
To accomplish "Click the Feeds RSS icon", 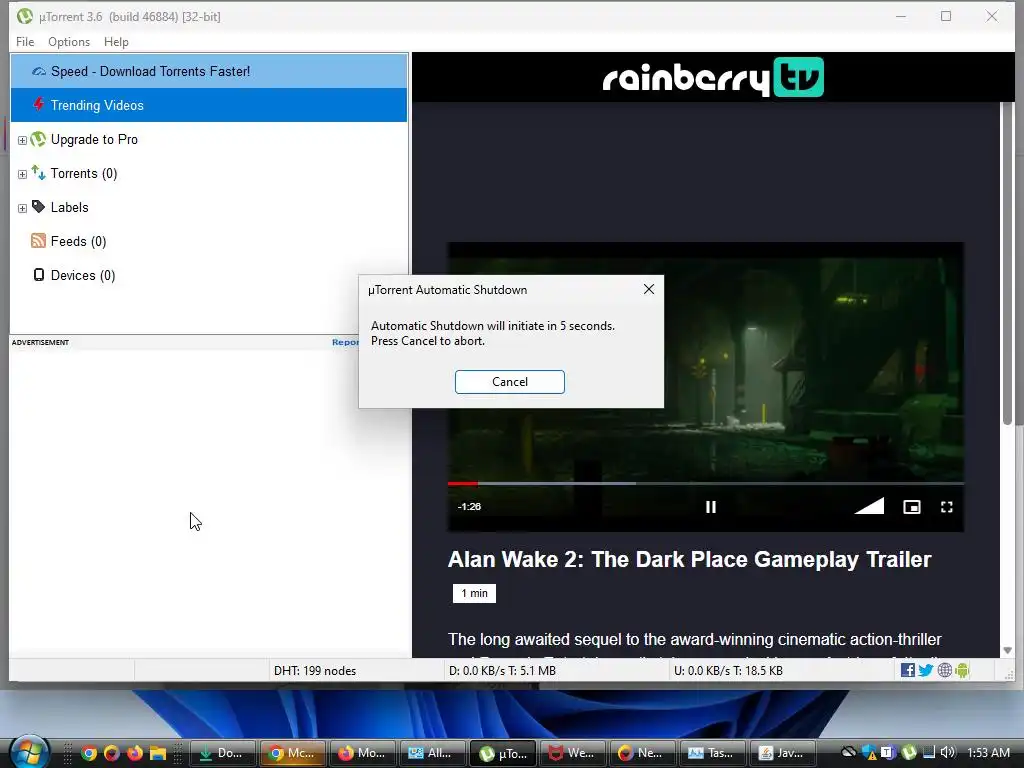I will coord(39,241).
